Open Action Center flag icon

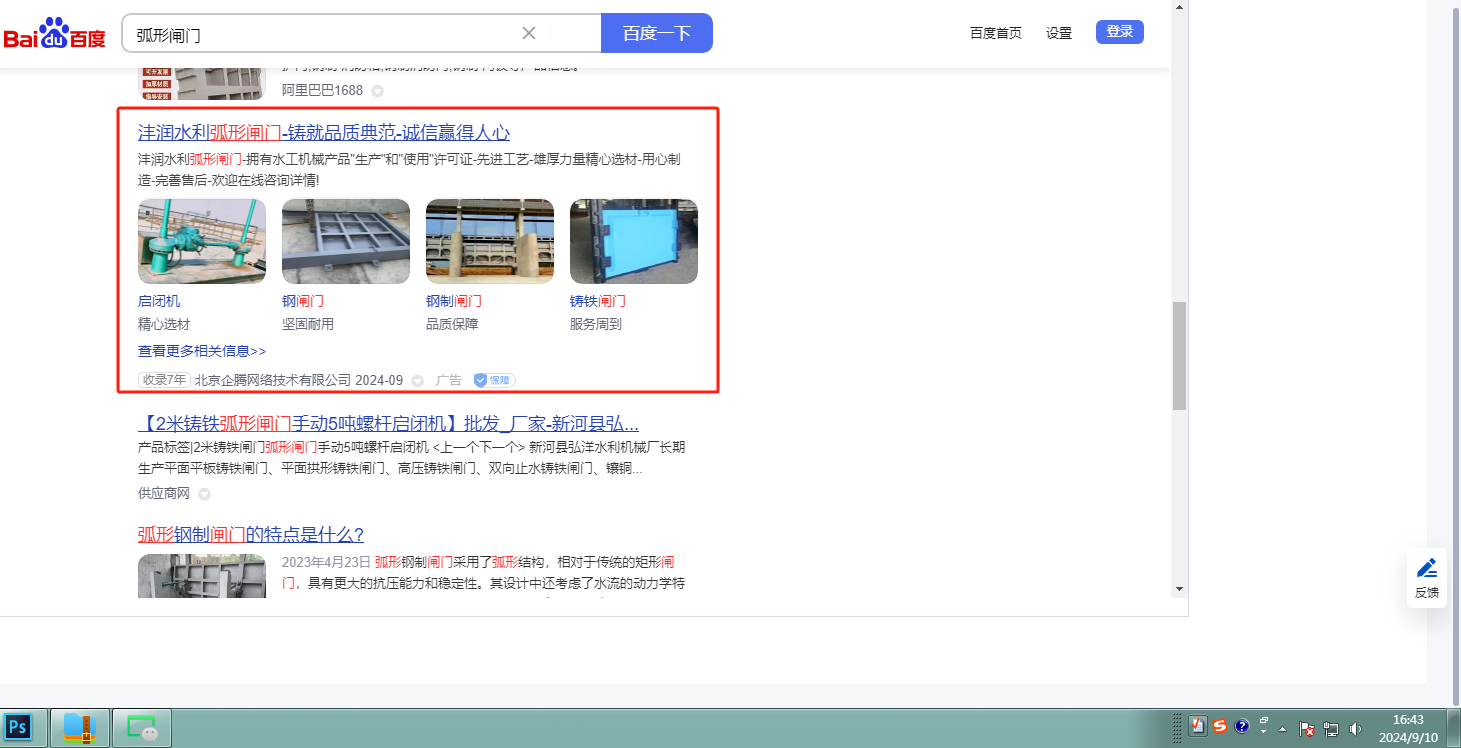click(x=1306, y=729)
